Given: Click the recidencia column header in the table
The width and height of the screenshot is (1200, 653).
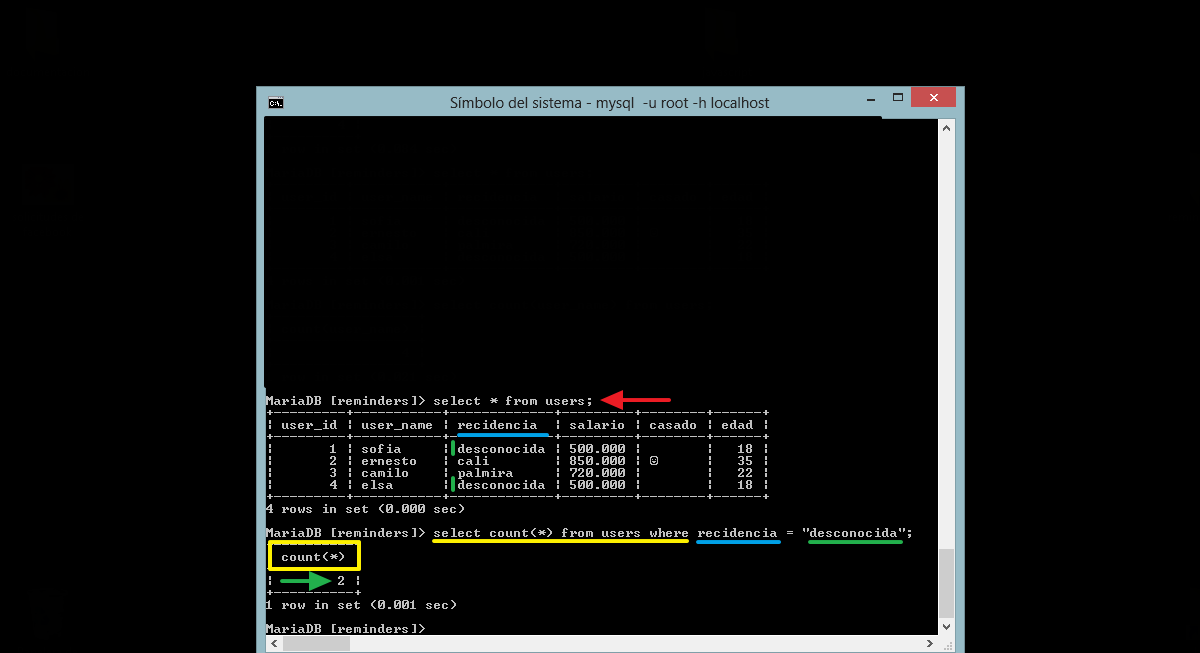Looking at the screenshot, I should (x=497, y=425).
